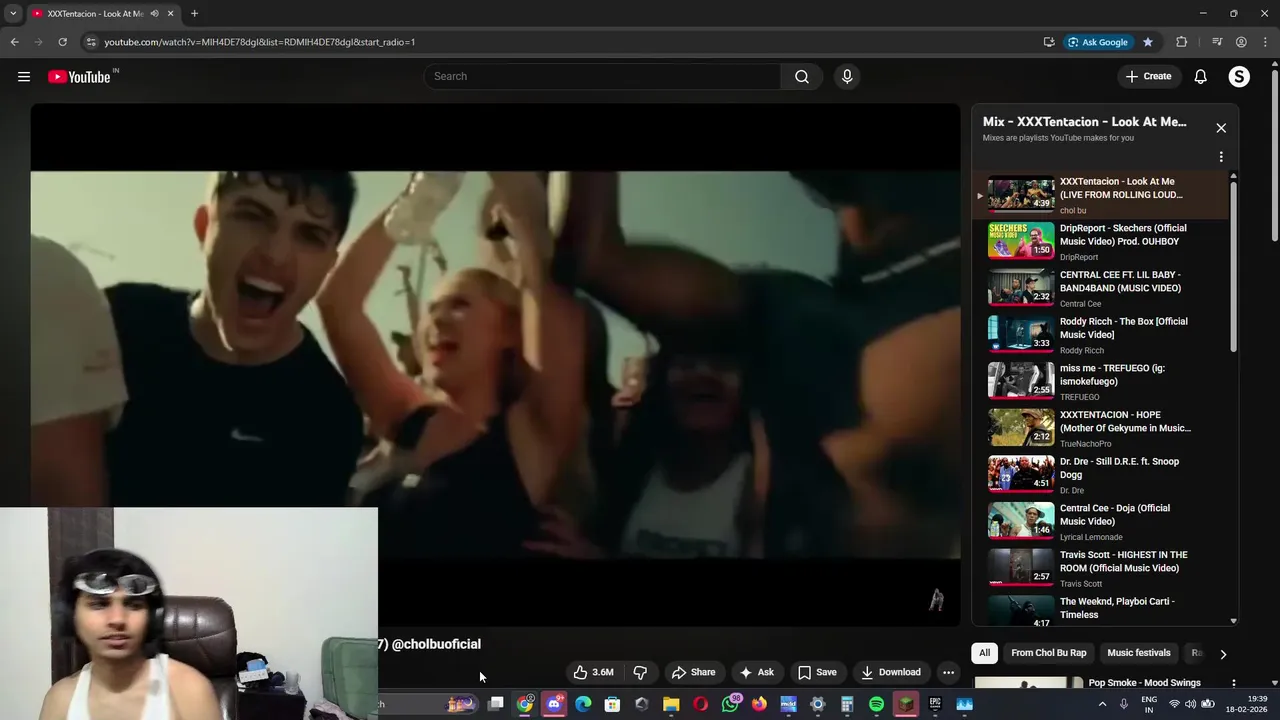
Task: Play Roddy Ricch The Box
Action: [1100, 335]
